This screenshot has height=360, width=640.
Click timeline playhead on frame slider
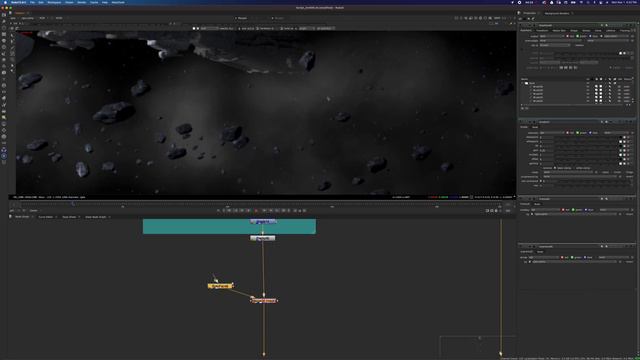pyautogui.click(x=73, y=204)
